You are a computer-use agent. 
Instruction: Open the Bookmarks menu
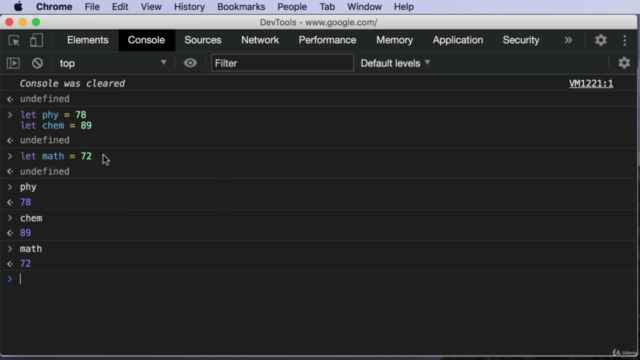[x=241, y=7]
